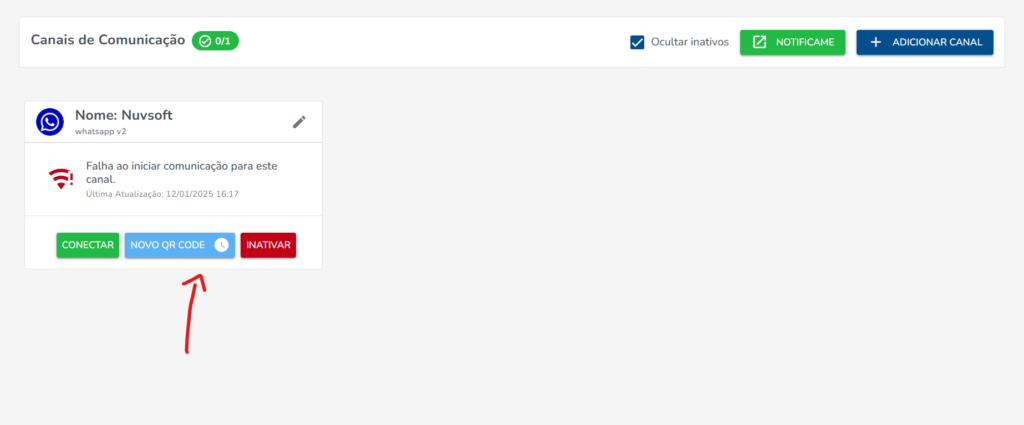The image size is (1024, 425).
Task: Click the clock icon on NOVO QR CODE
Action: tap(222, 245)
